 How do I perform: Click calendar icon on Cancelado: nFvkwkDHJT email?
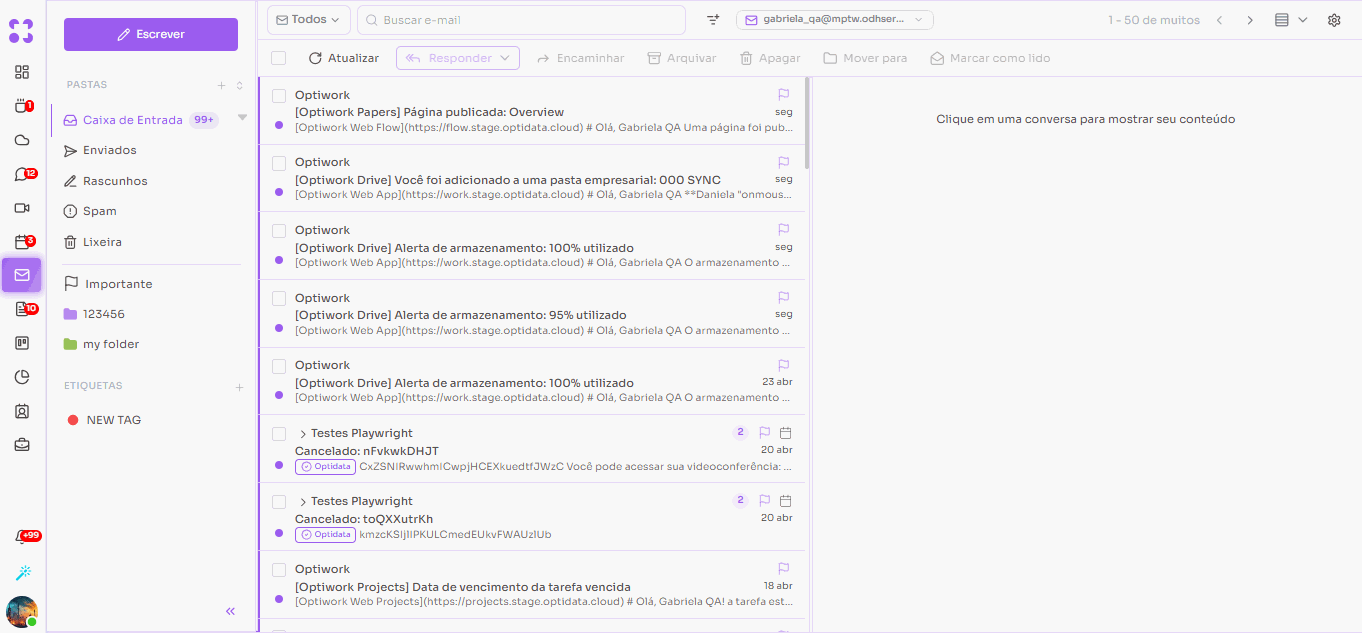[786, 433]
